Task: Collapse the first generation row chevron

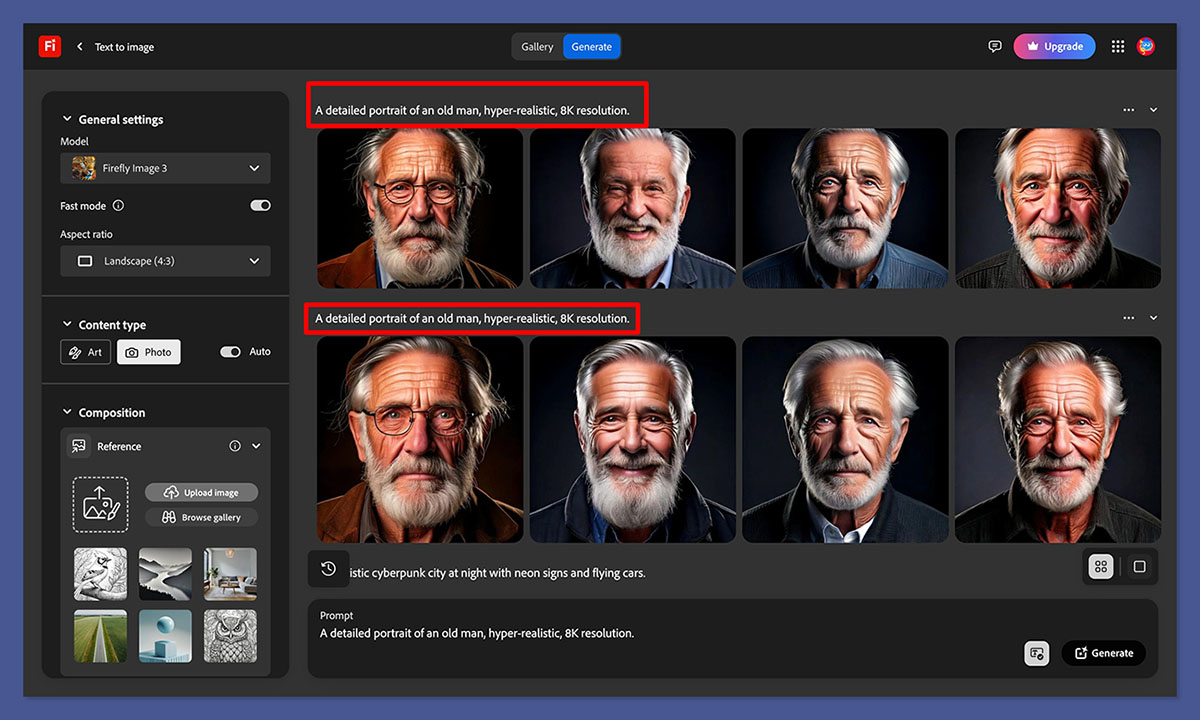Action: [1153, 110]
